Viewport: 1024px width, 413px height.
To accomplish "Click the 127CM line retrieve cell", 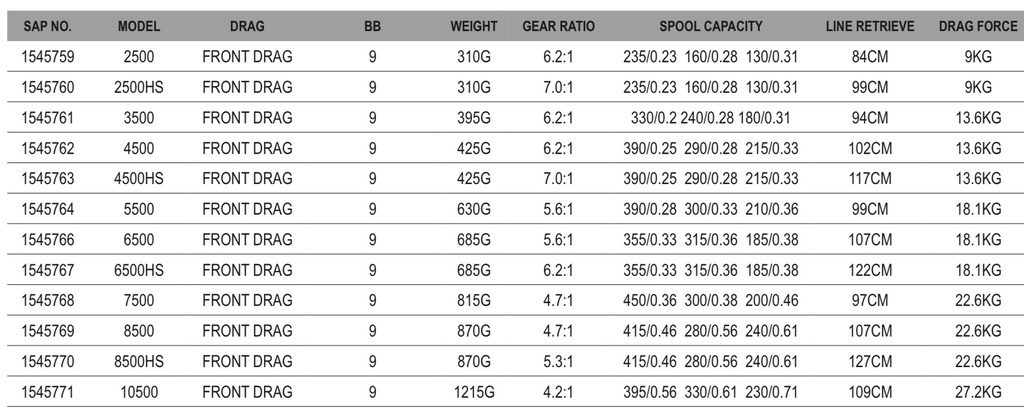I will tap(869, 360).
